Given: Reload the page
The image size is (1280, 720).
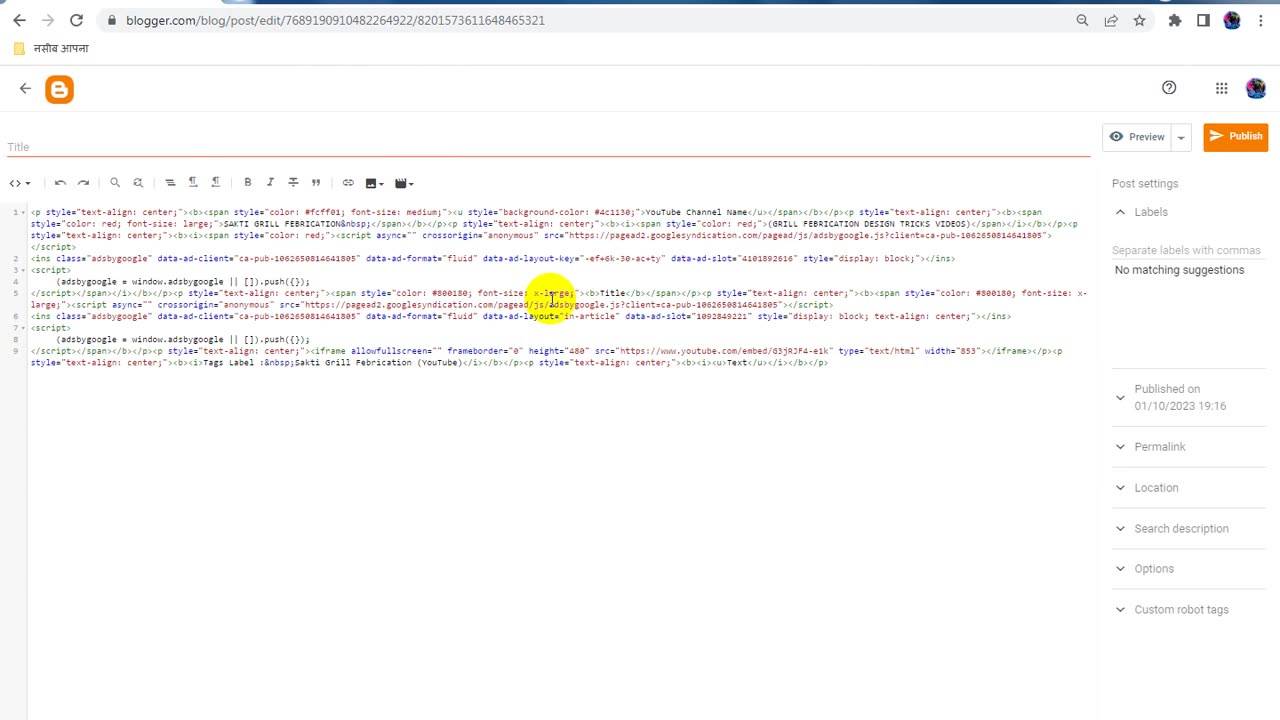Looking at the screenshot, I should point(76,20).
